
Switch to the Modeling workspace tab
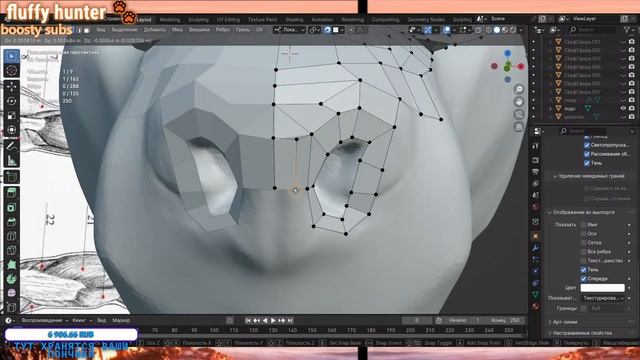(x=169, y=20)
